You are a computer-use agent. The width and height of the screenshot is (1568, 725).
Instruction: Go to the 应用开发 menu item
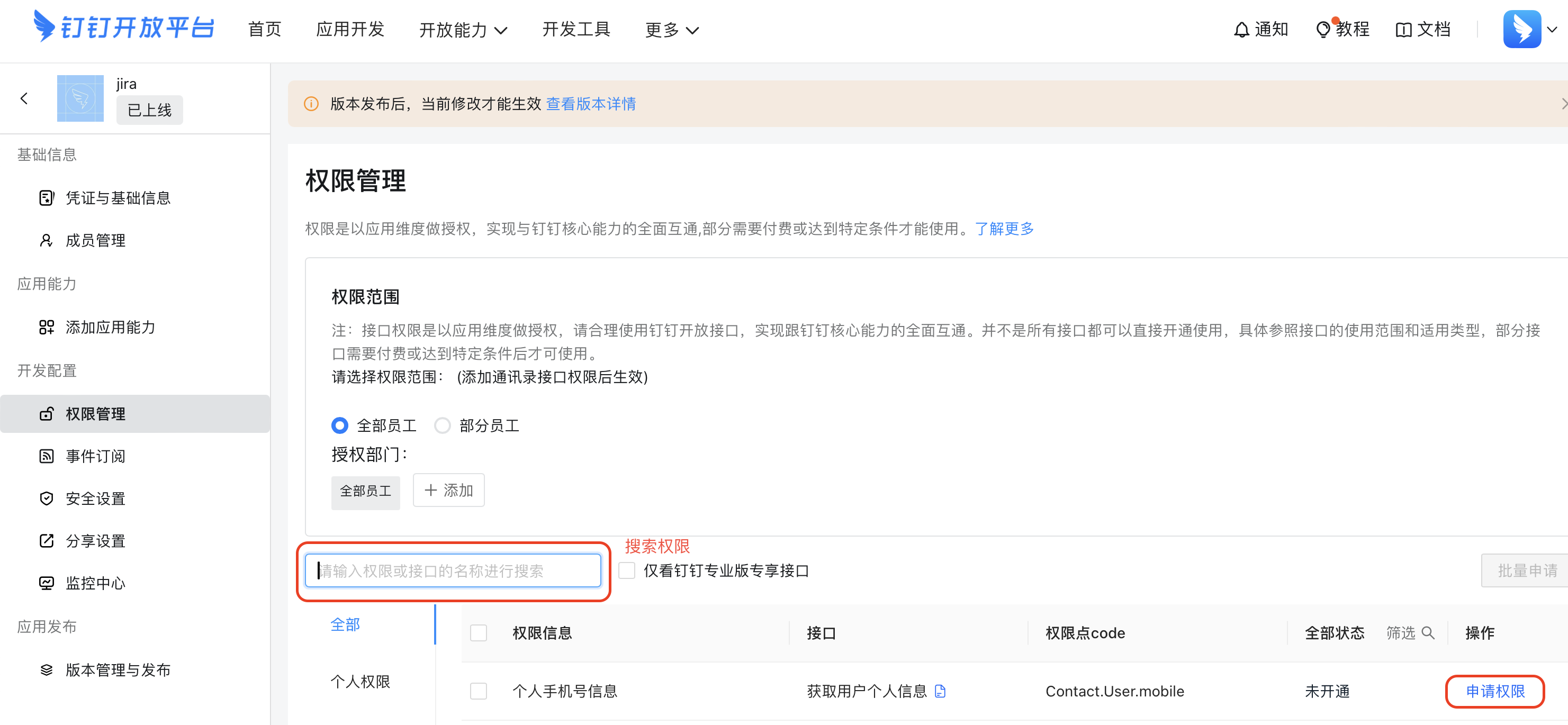[350, 29]
